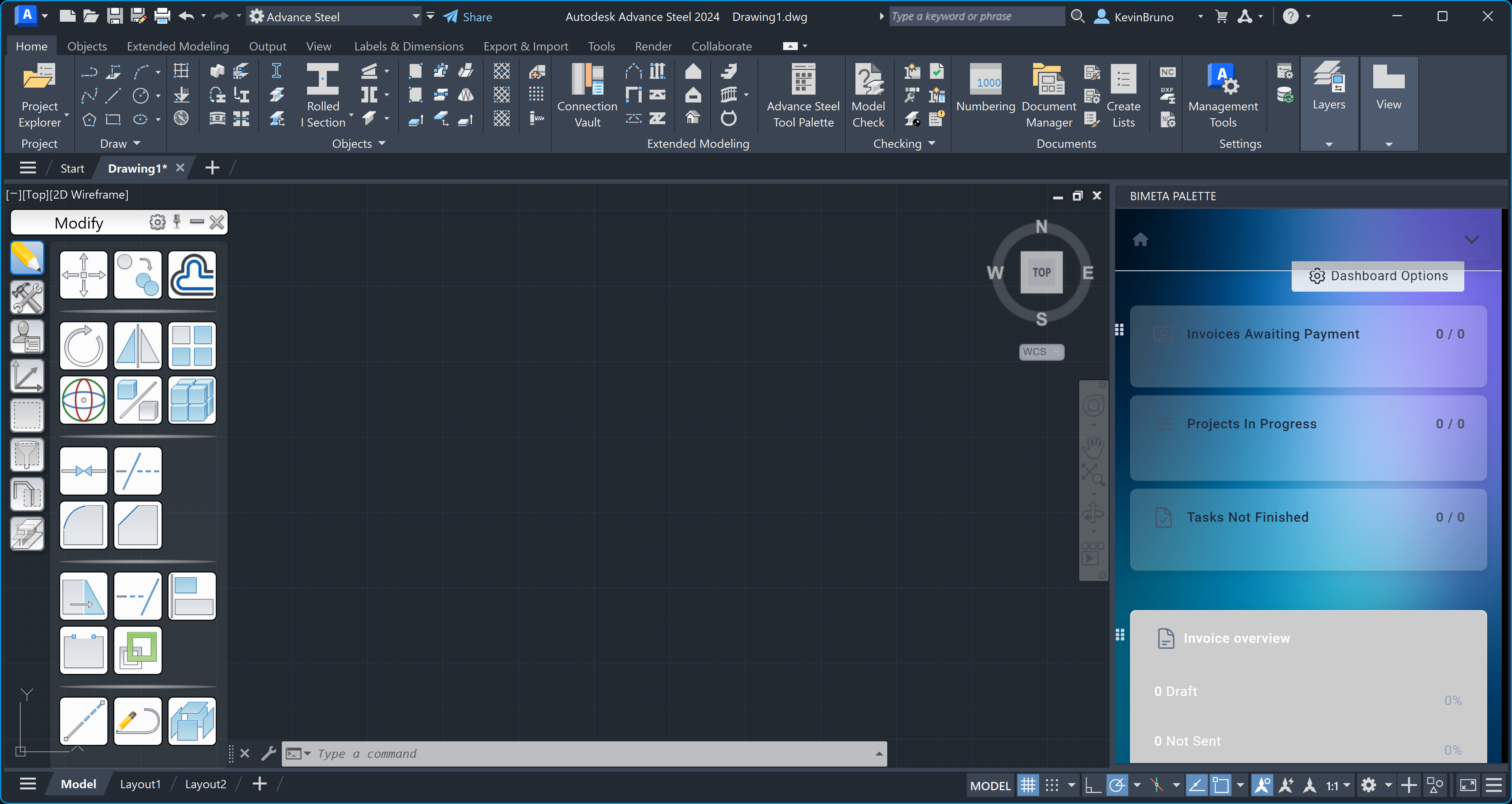Select the Fillet tool in Modify palette
The width and height of the screenshot is (1512, 804).
point(83,525)
